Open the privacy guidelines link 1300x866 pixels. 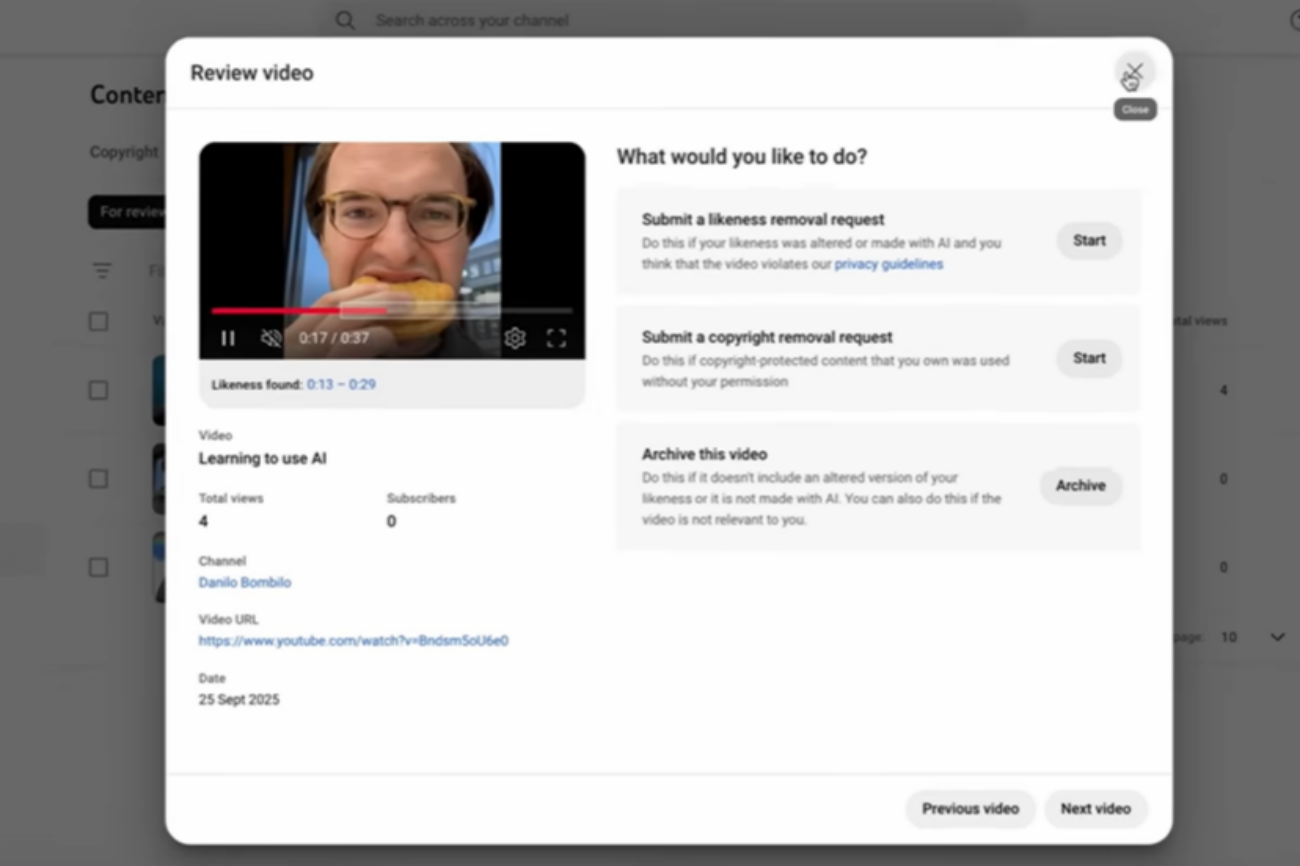point(888,264)
